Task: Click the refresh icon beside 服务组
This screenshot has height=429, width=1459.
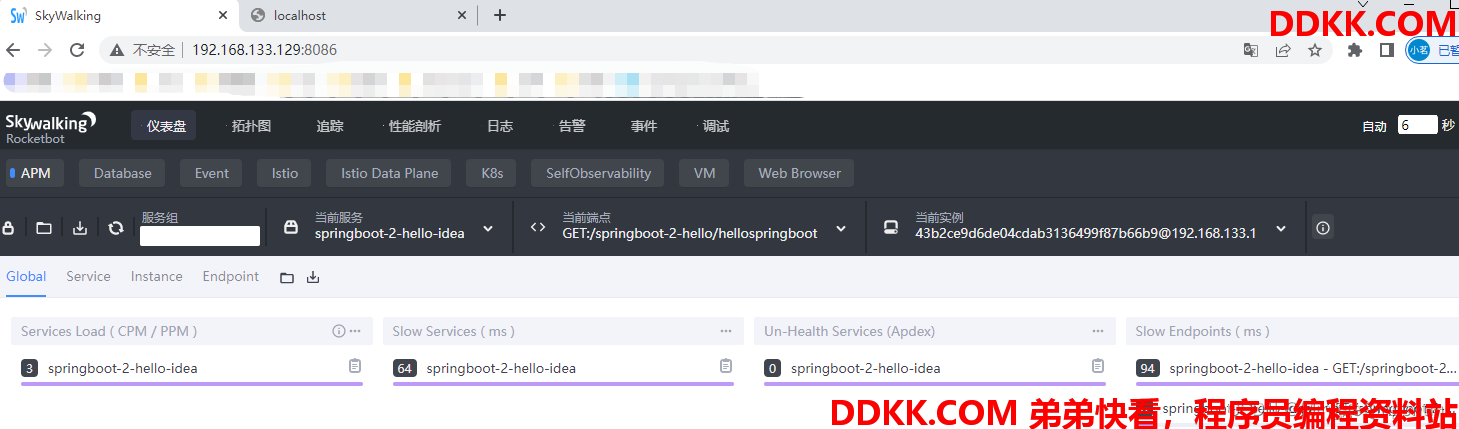Action: pos(116,228)
